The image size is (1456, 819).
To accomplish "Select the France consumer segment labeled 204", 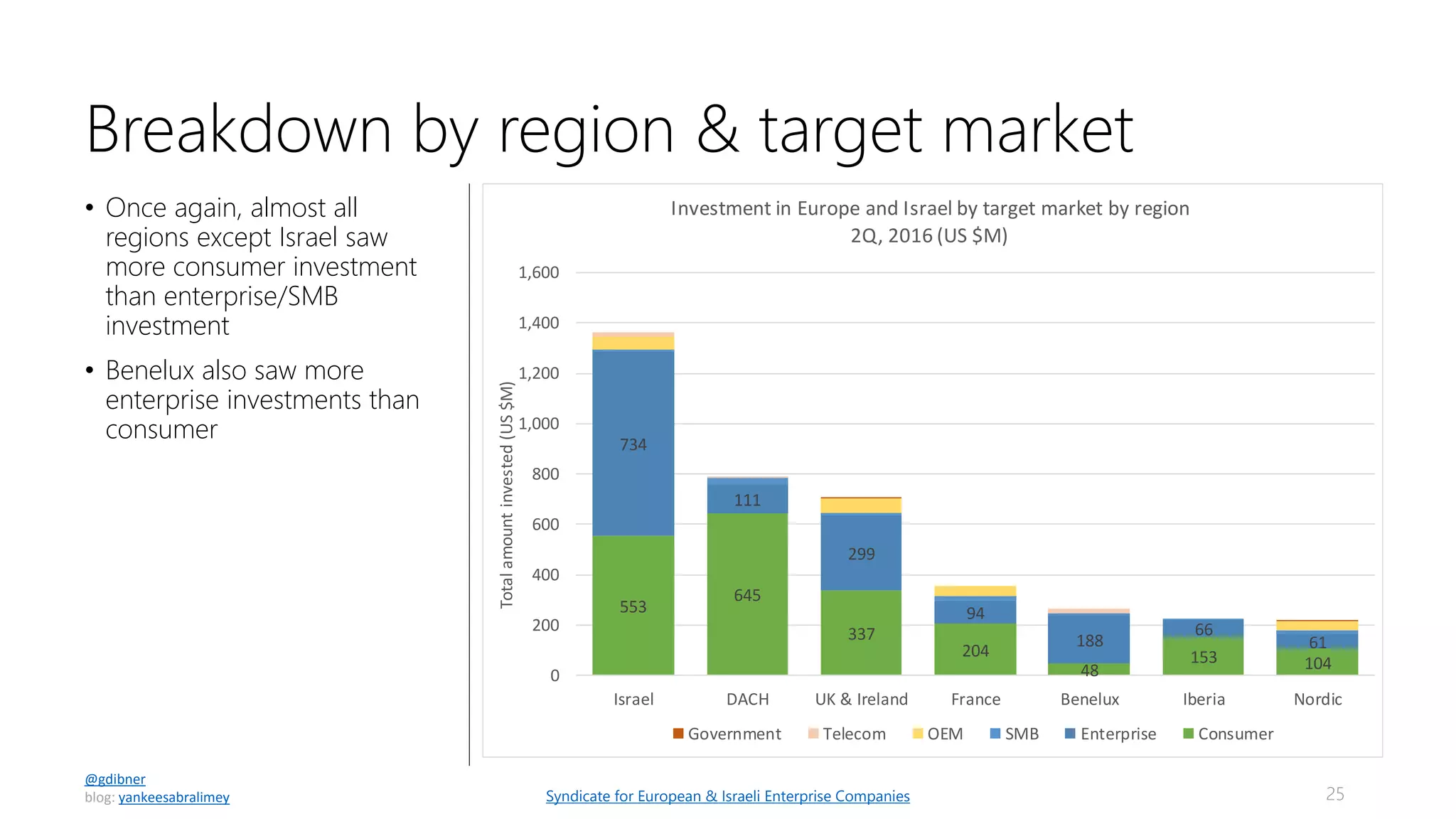I will pyautogui.click(x=975, y=649).
